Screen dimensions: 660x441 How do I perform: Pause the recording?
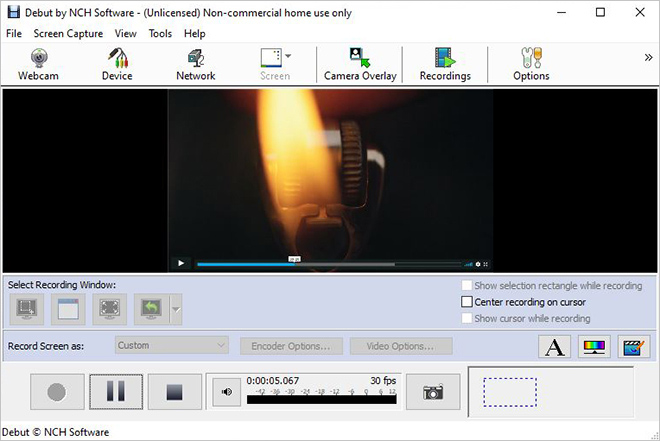[x=116, y=392]
